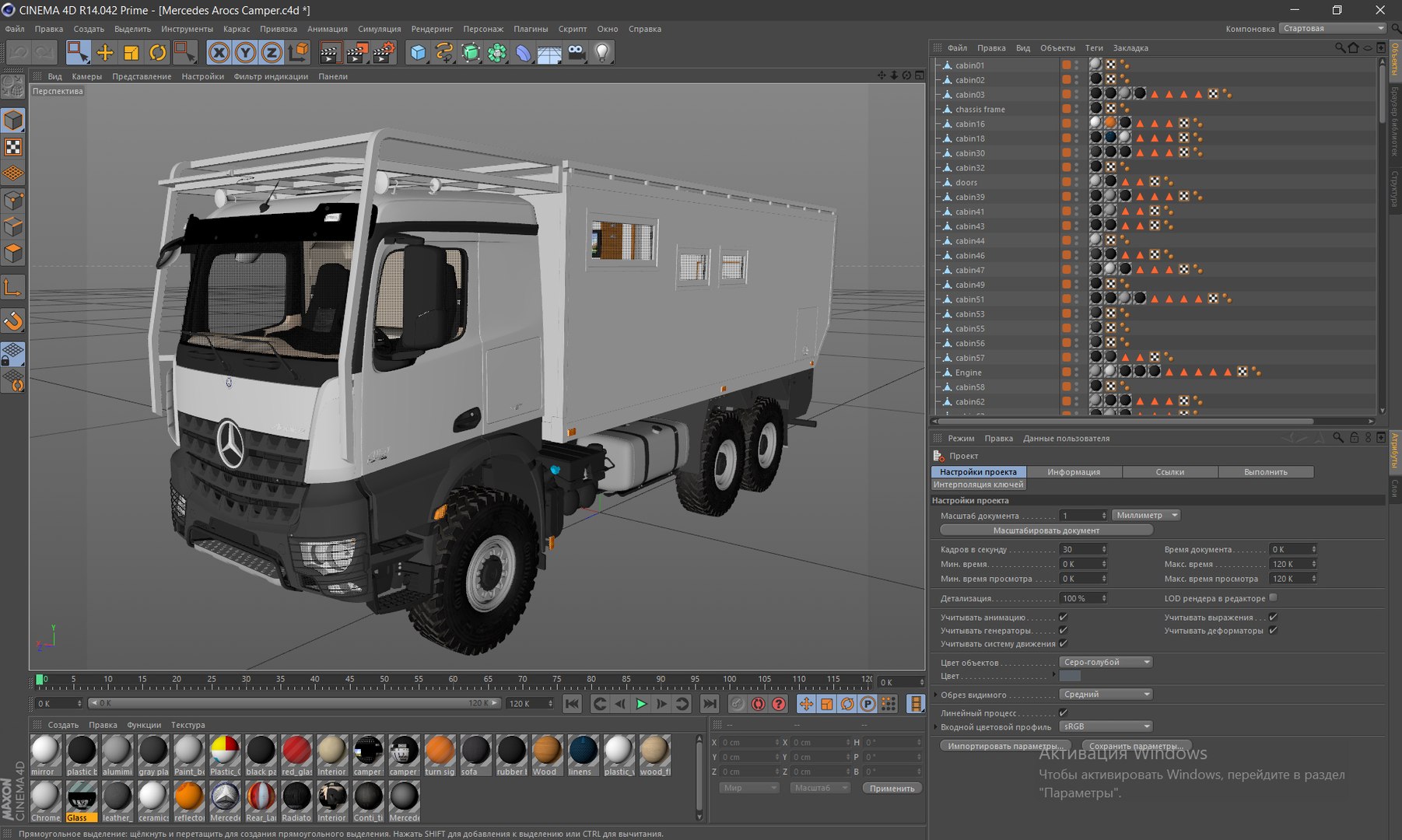The width and height of the screenshot is (1402, 840).
Task: Add a camera object
Action: [x=577, y=52]
